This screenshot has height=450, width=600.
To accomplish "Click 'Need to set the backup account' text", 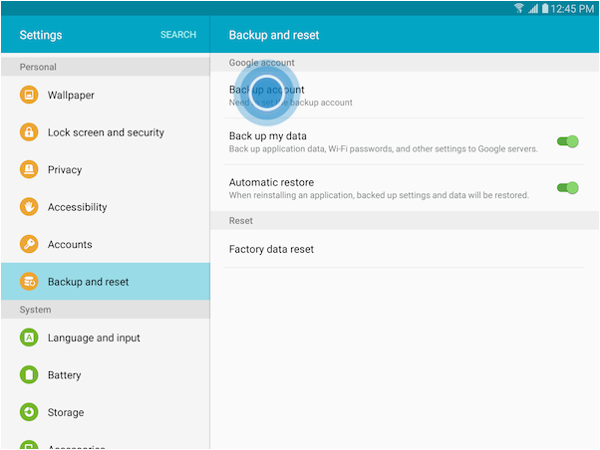I will (290, 103).
